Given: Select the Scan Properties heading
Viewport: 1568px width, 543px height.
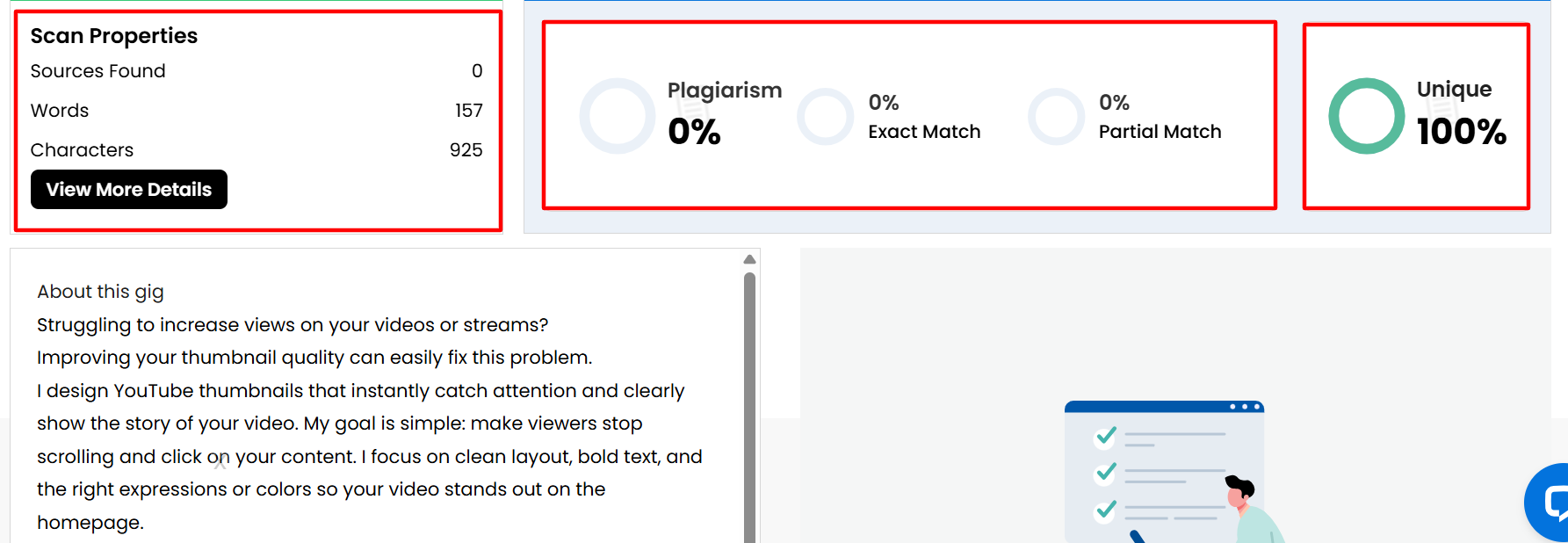Looking at the screenshot, I should point(113,36).
